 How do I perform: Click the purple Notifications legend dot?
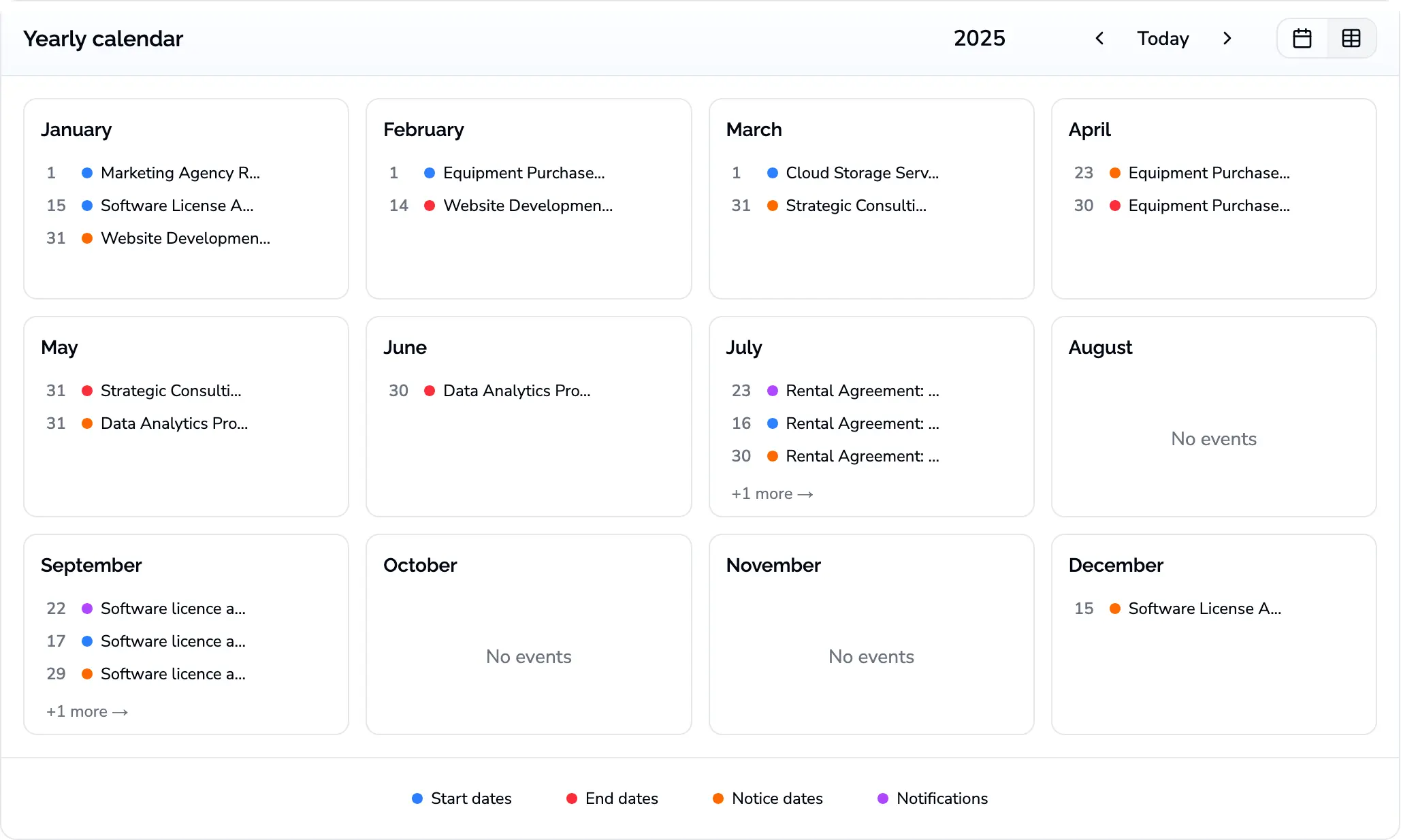pos(883,798)
